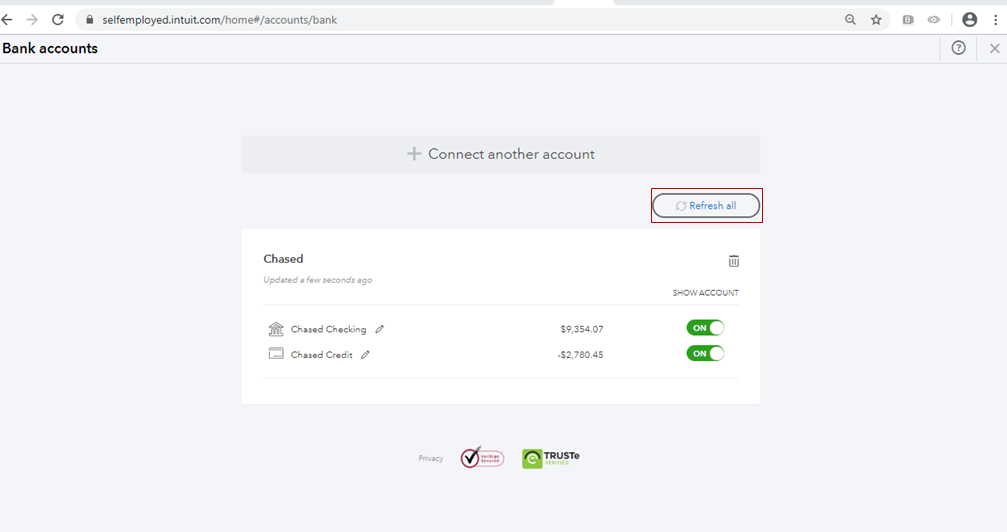This screenshot has width=1007, height=532.
Task: Delete the Chased bank connection via the trash icon
Action: coord(733,261)
